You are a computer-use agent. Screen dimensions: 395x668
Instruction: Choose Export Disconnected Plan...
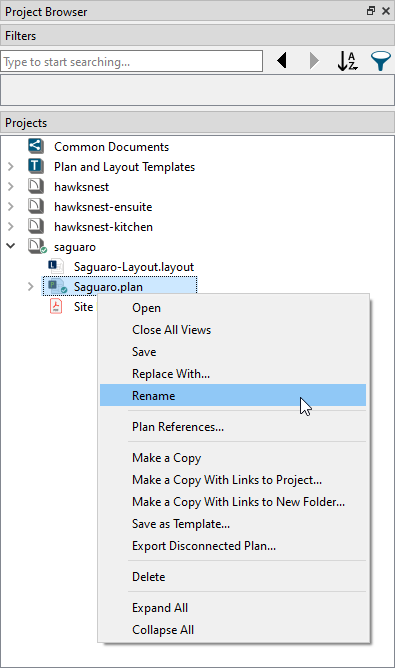[233, 546]
